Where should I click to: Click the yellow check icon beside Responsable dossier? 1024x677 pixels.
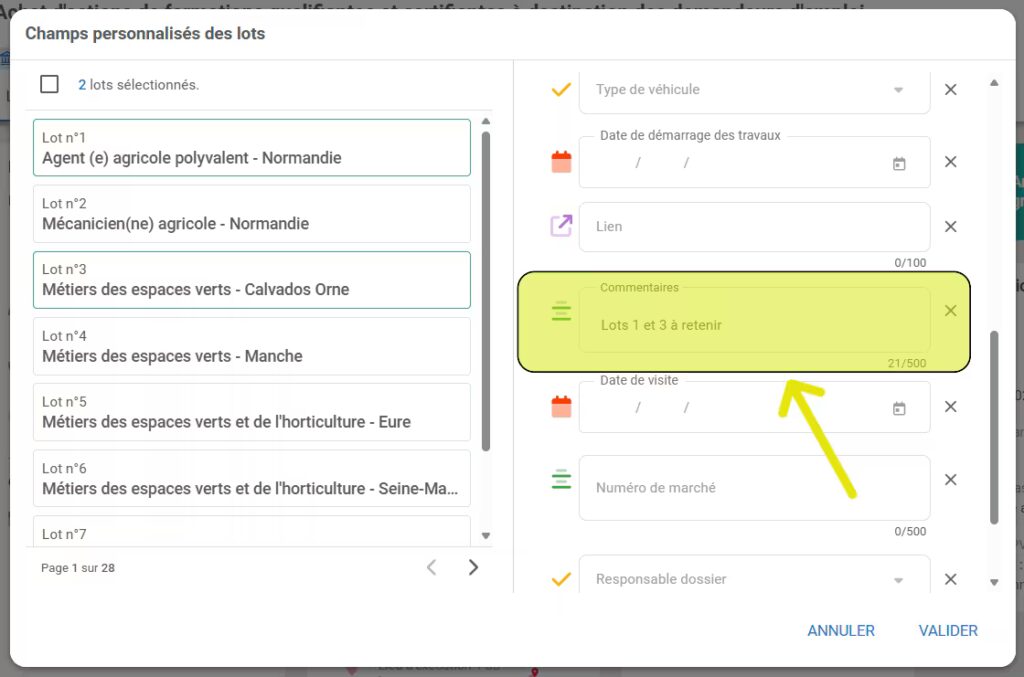[x=560, y=578]
